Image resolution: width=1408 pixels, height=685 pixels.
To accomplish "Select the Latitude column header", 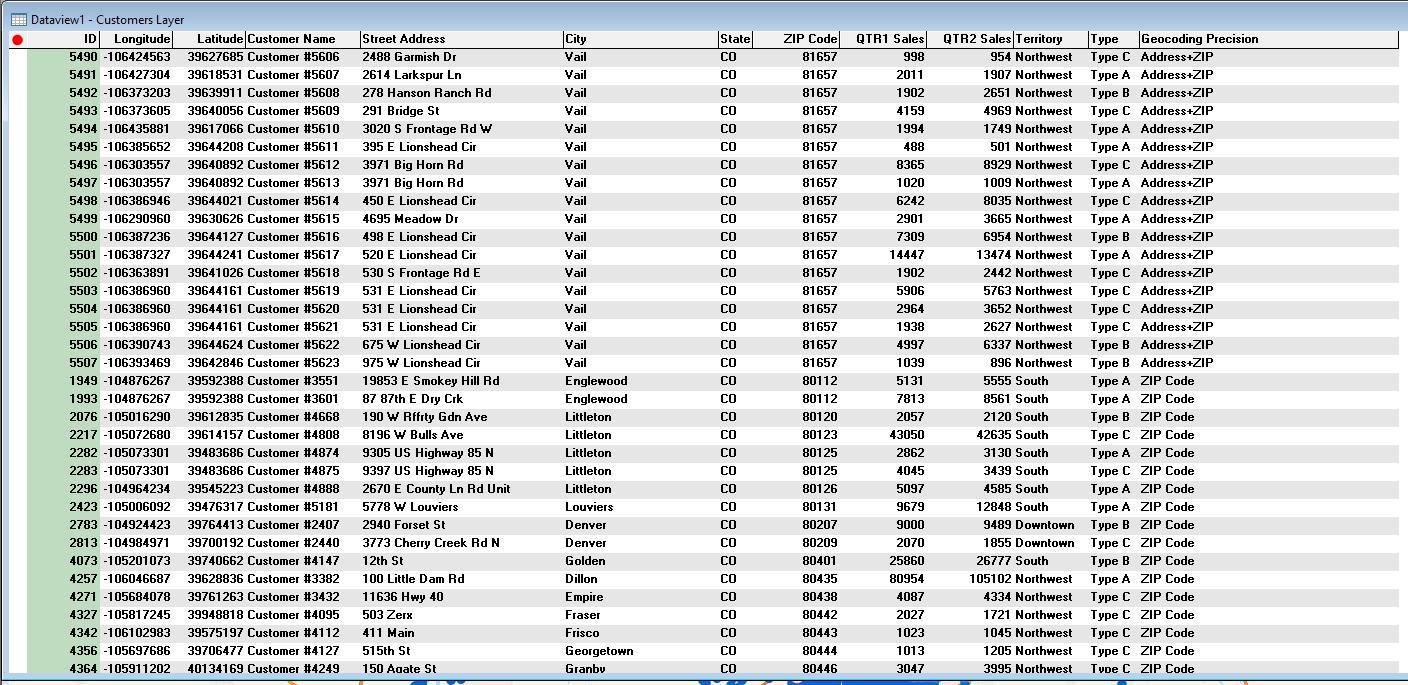I will click(x=209, y=39).
